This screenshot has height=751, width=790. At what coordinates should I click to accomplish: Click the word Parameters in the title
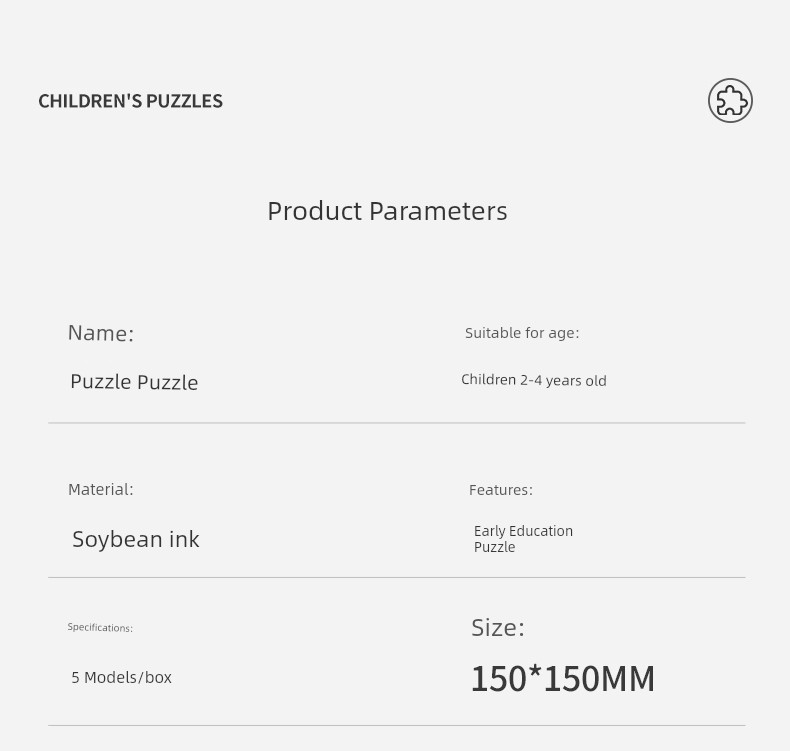(438, 211)
